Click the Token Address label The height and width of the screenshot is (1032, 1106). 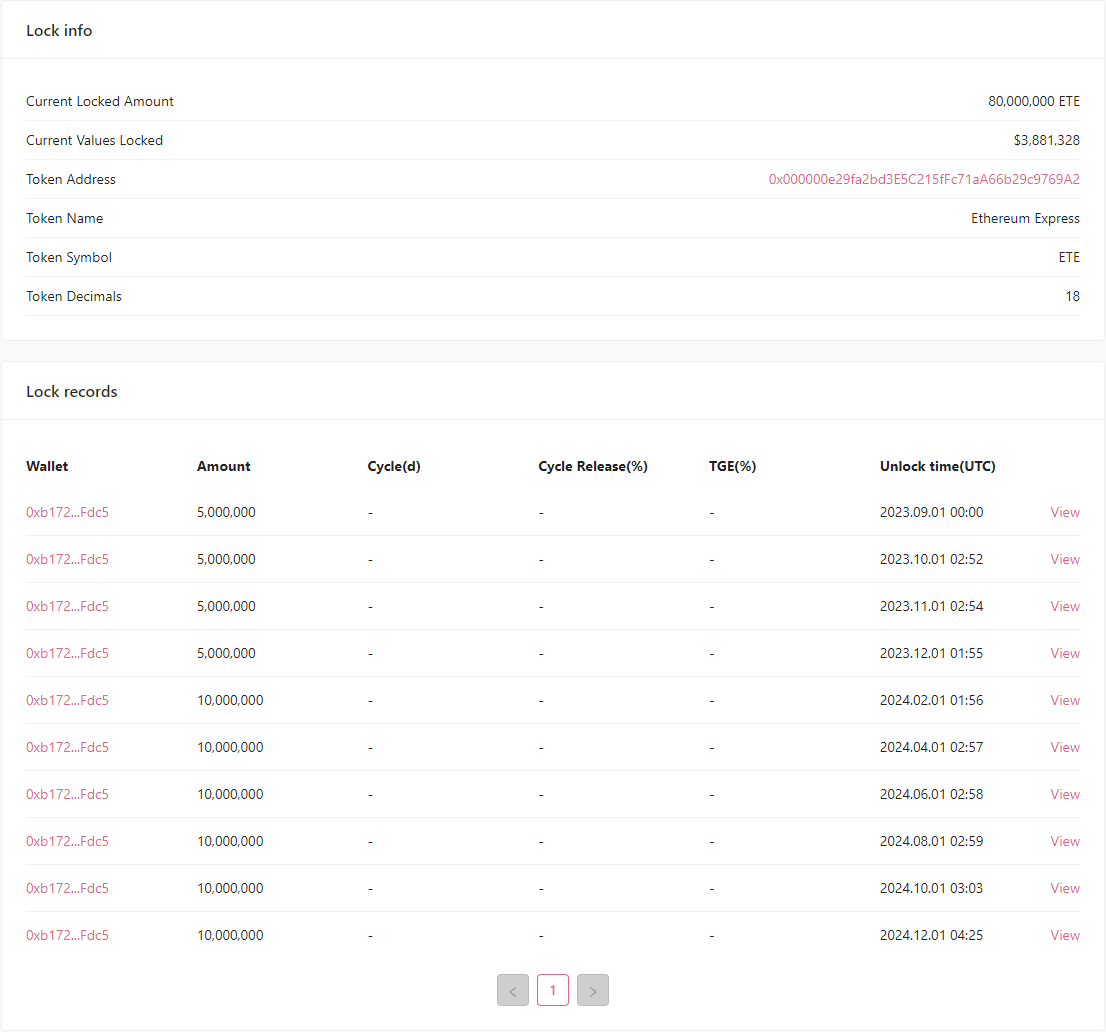[71, 179]
